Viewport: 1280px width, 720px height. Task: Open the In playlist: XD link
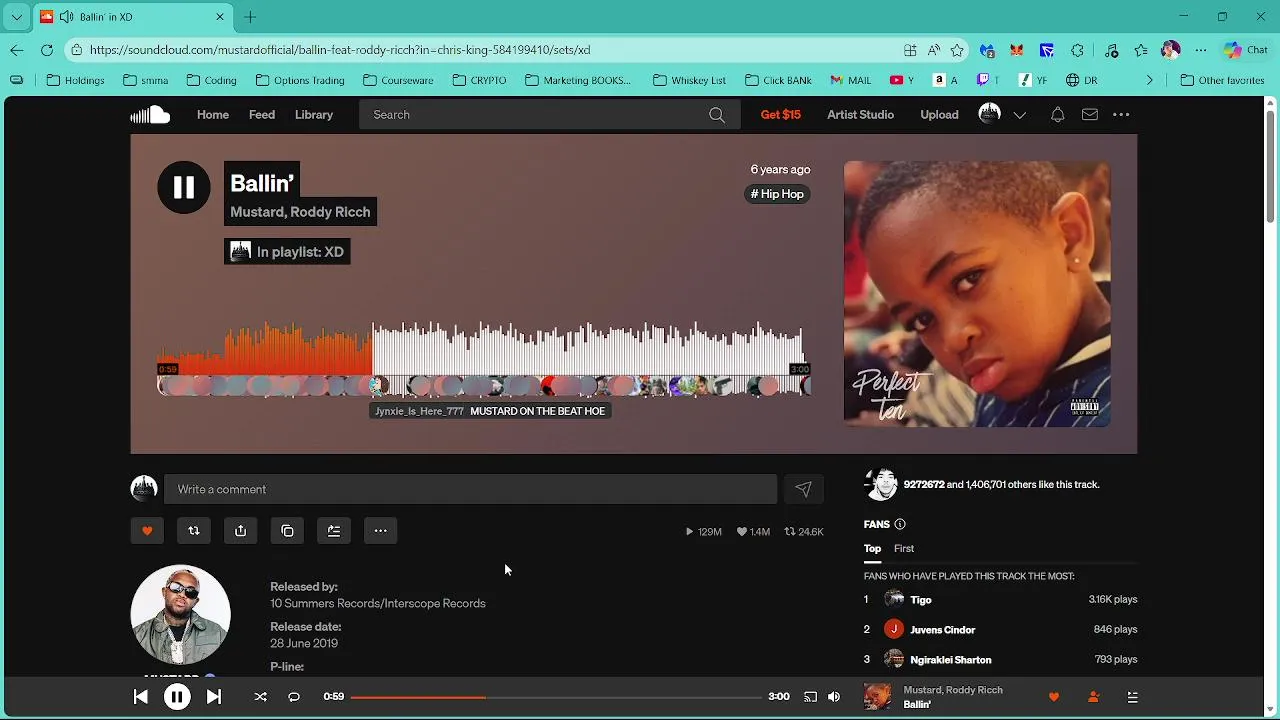pyautogui.click(x=288, y=252)
